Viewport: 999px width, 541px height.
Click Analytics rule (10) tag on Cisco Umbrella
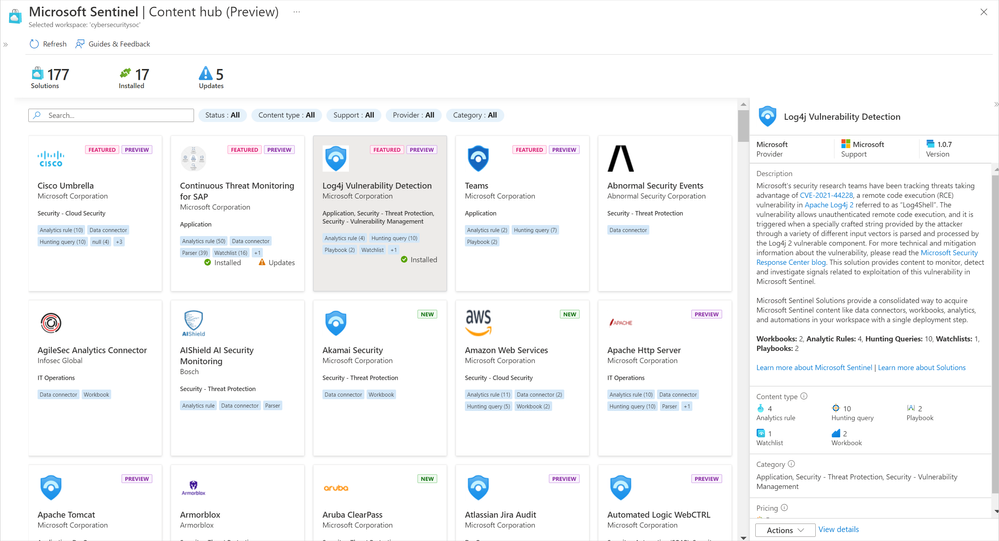[61, 230]
